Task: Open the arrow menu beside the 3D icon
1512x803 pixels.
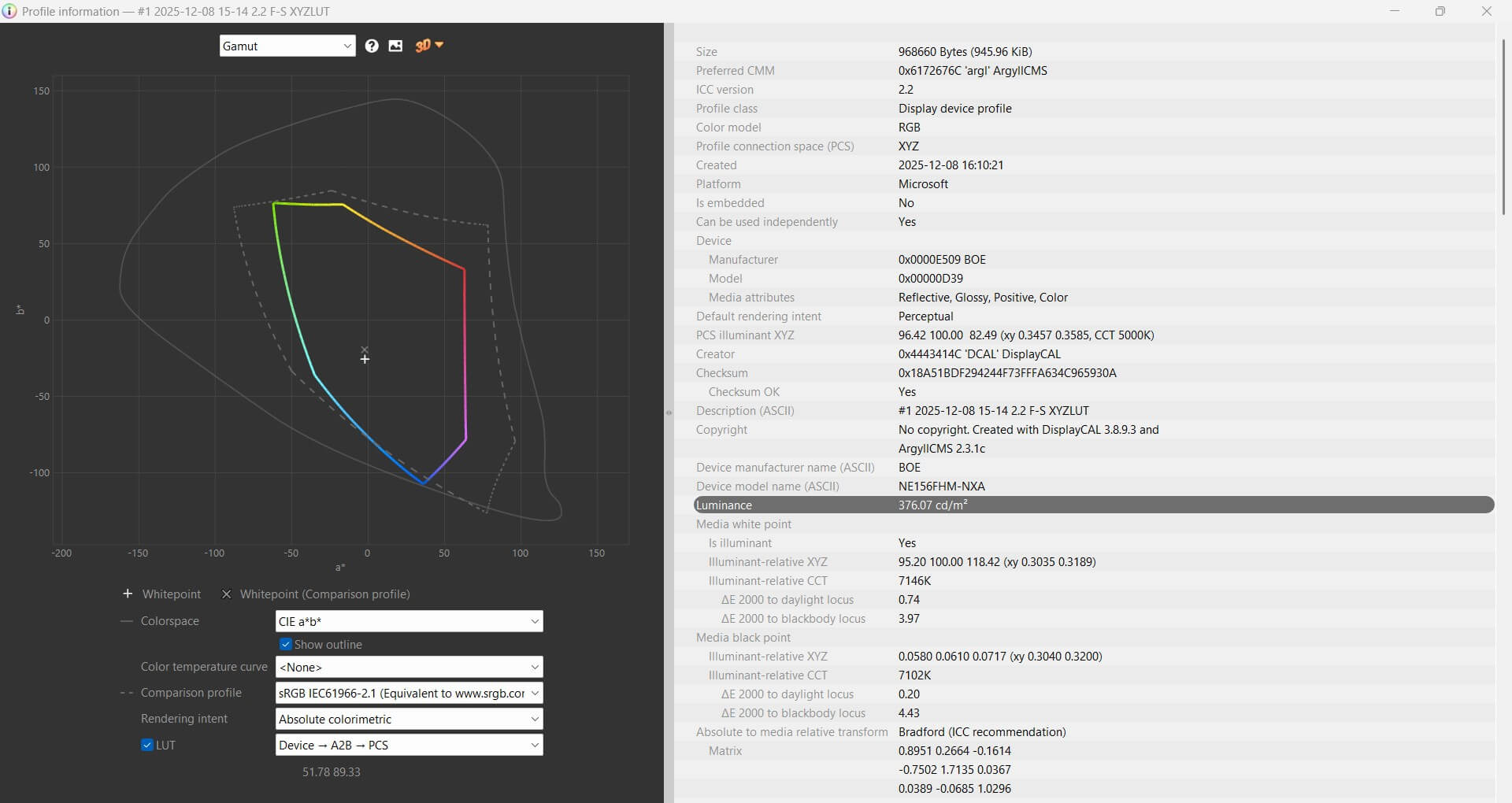Action: 439,45
